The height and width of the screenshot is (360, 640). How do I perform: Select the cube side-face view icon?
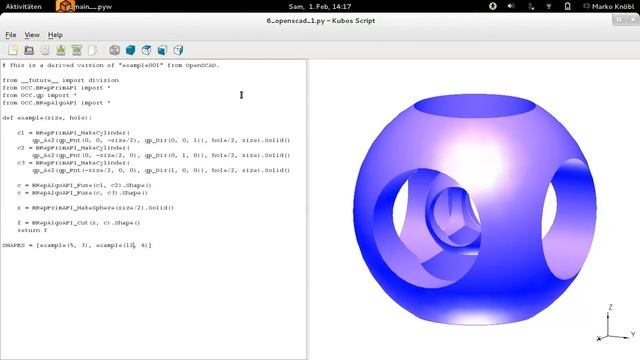(178, 50)
